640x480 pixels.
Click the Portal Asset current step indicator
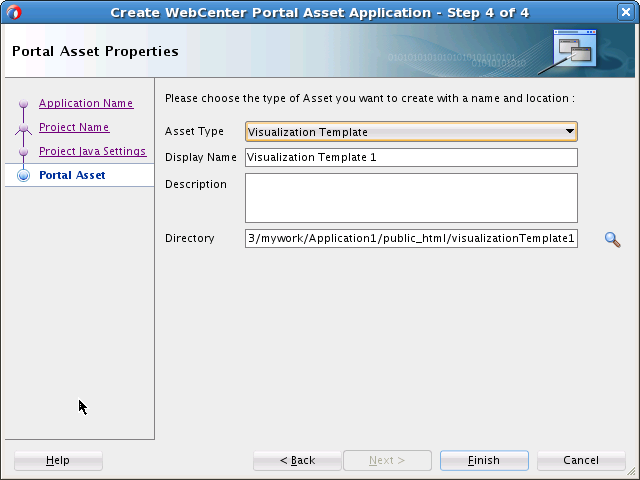(x=23, y=175)
